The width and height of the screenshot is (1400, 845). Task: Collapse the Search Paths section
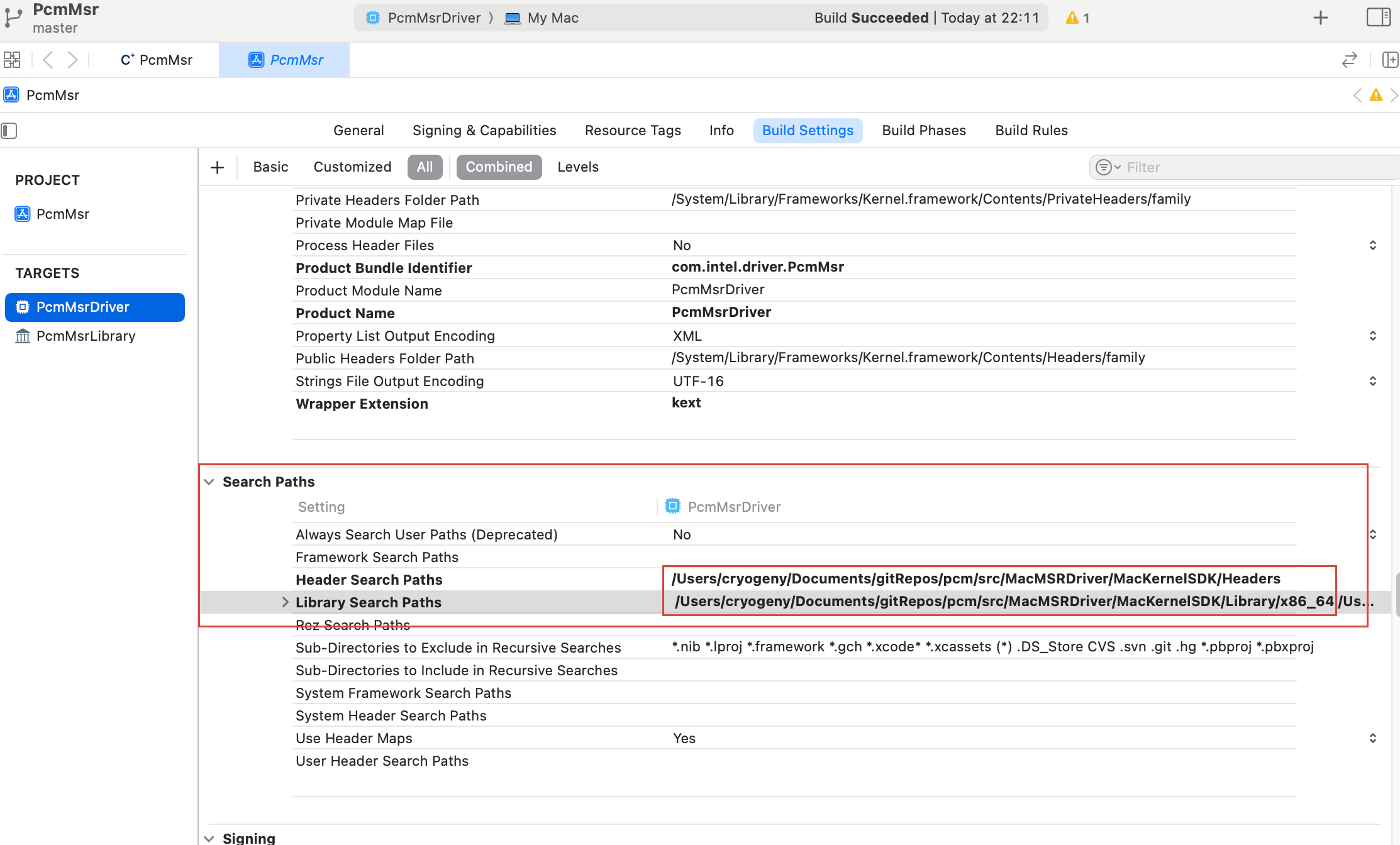(x=209, y=482)
